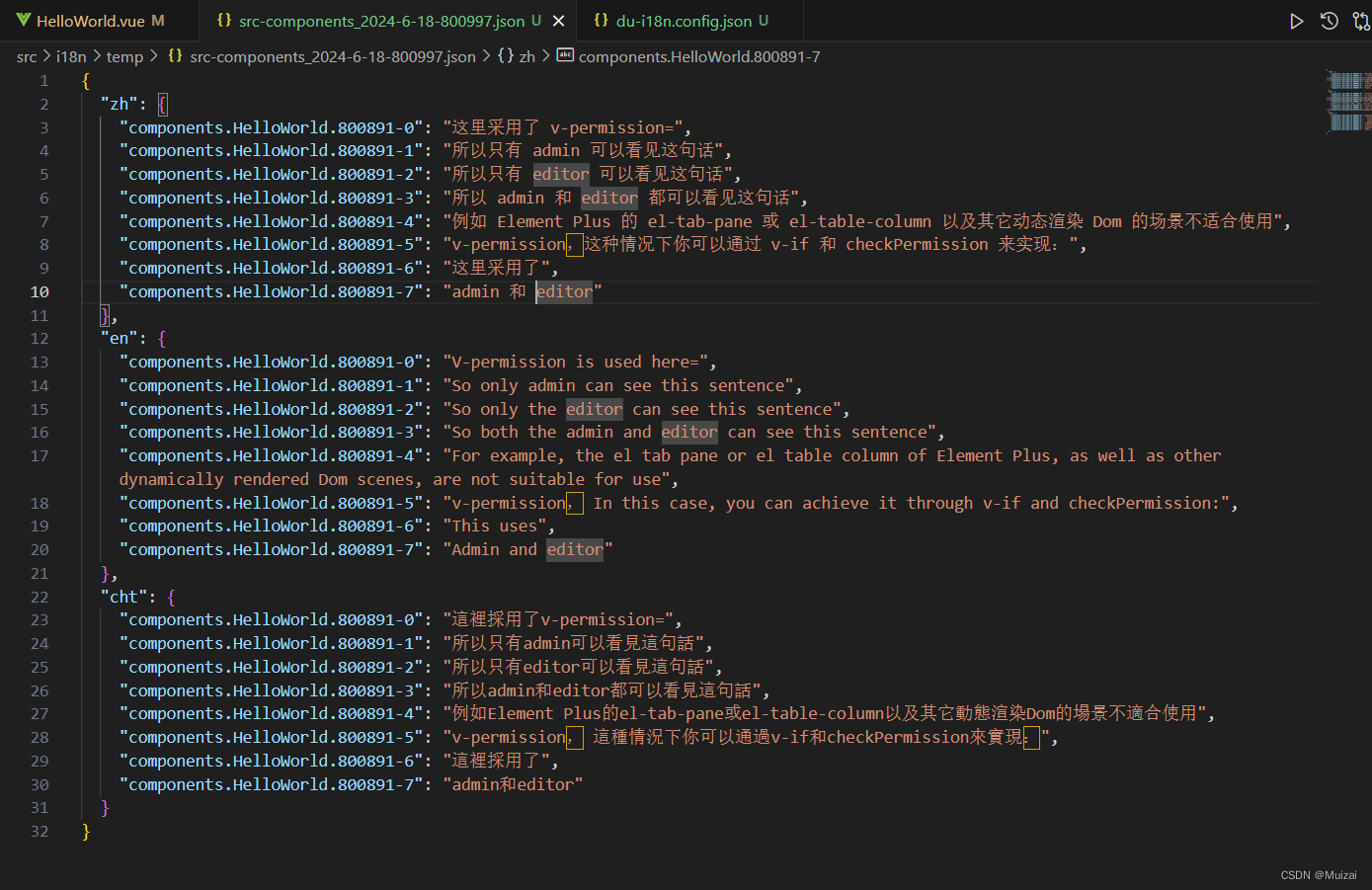Click the string symbol icon in breadcrumb
The image size is (1372, 890).
point(565,56)
